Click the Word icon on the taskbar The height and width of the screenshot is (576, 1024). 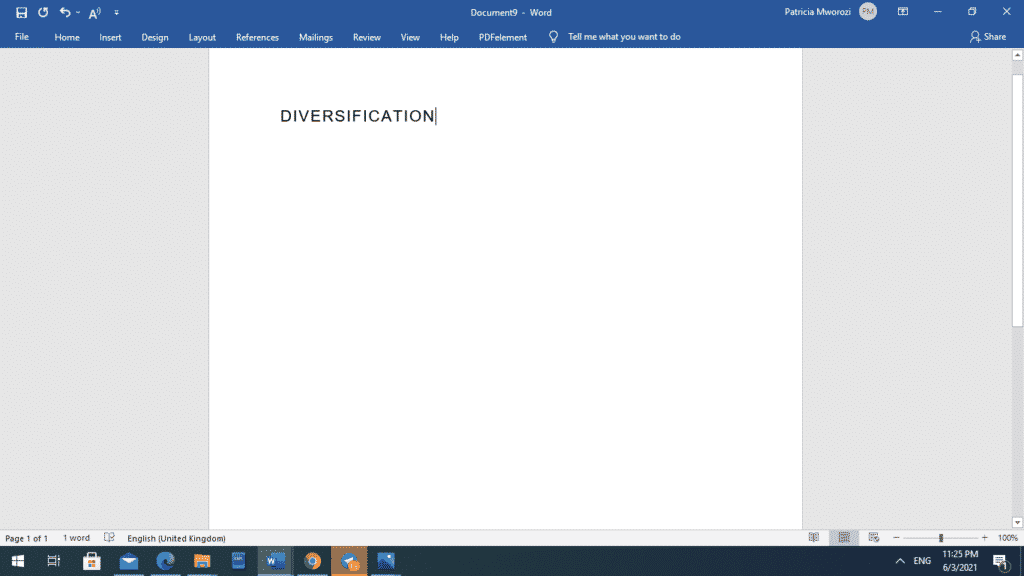pyautogui.click(x=275, y=561)
